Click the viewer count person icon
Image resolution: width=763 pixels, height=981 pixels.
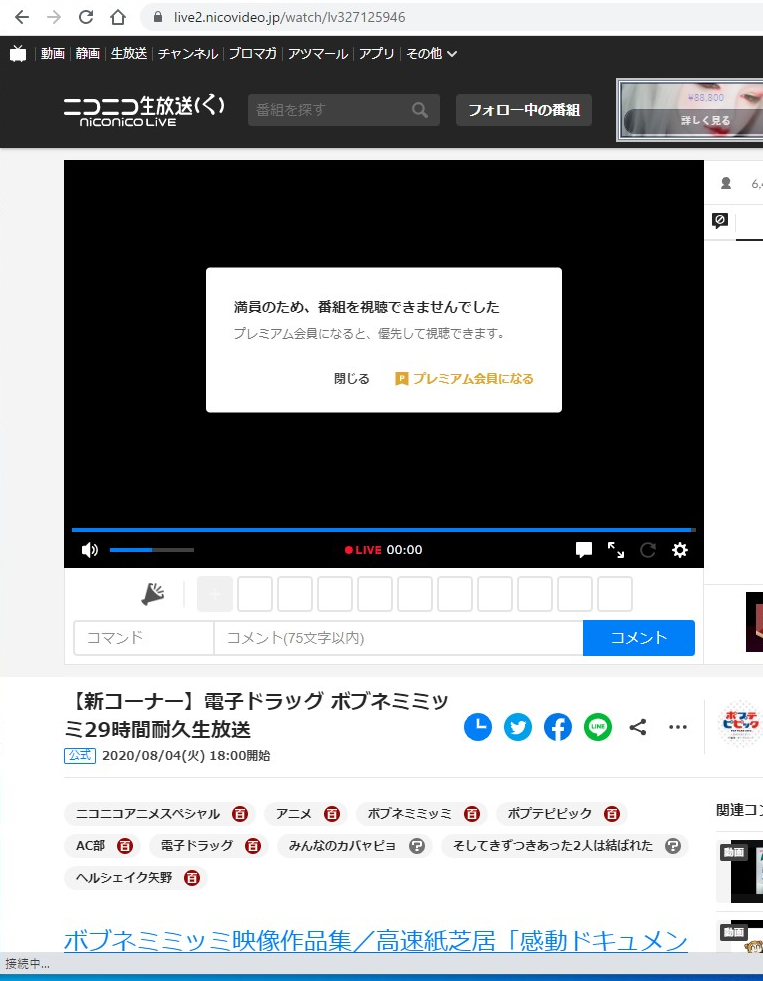726,183
